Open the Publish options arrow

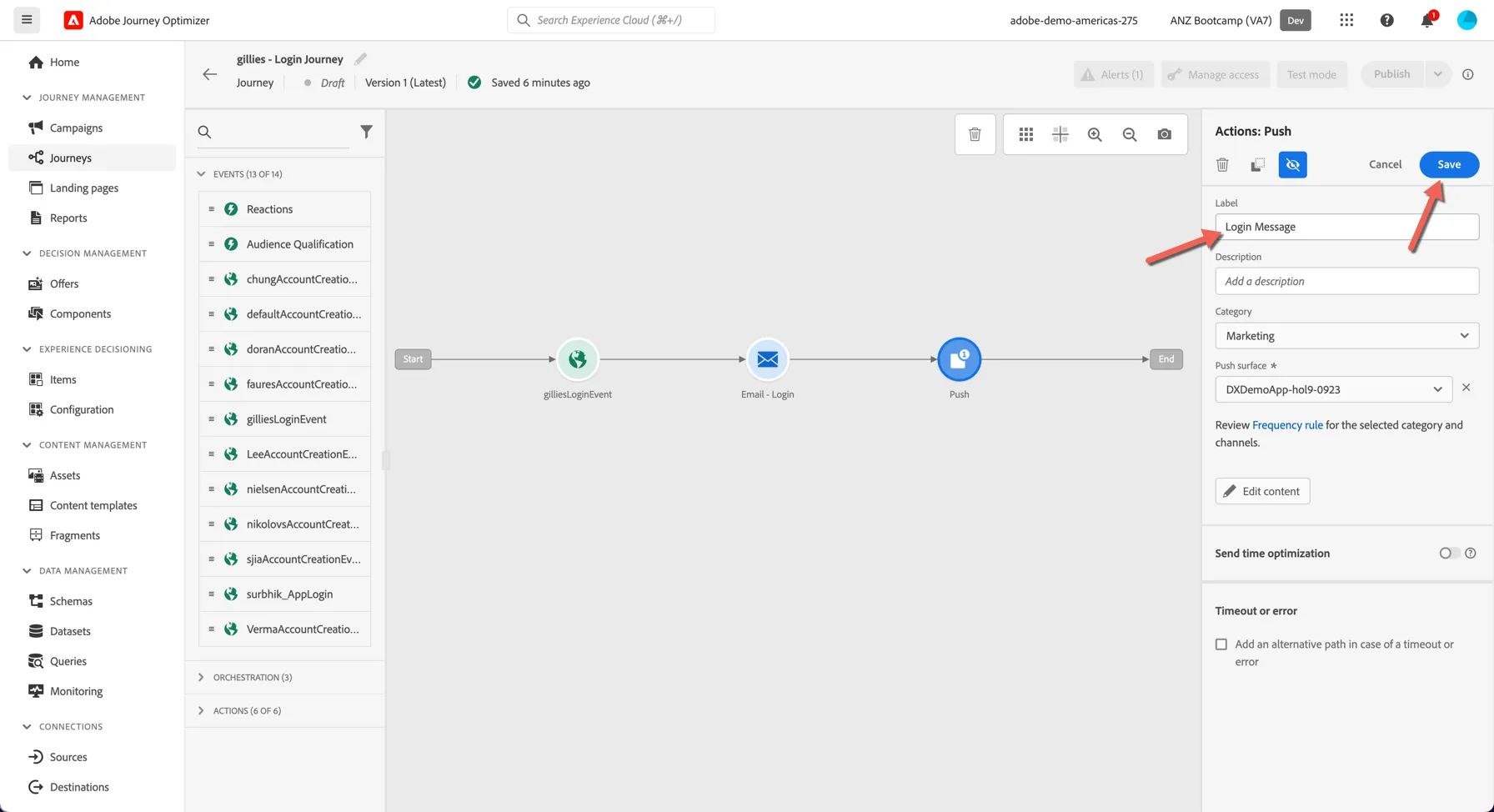[1437, 74]
